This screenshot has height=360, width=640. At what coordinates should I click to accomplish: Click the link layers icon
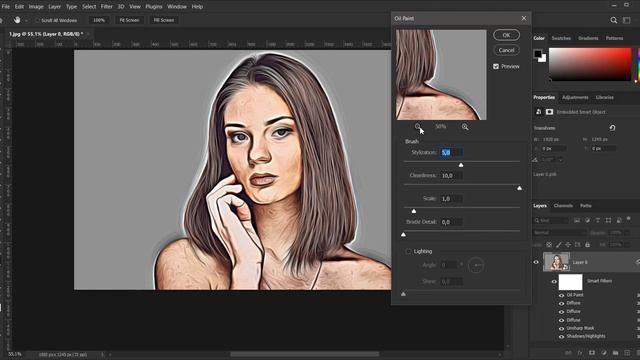point(568,353)
